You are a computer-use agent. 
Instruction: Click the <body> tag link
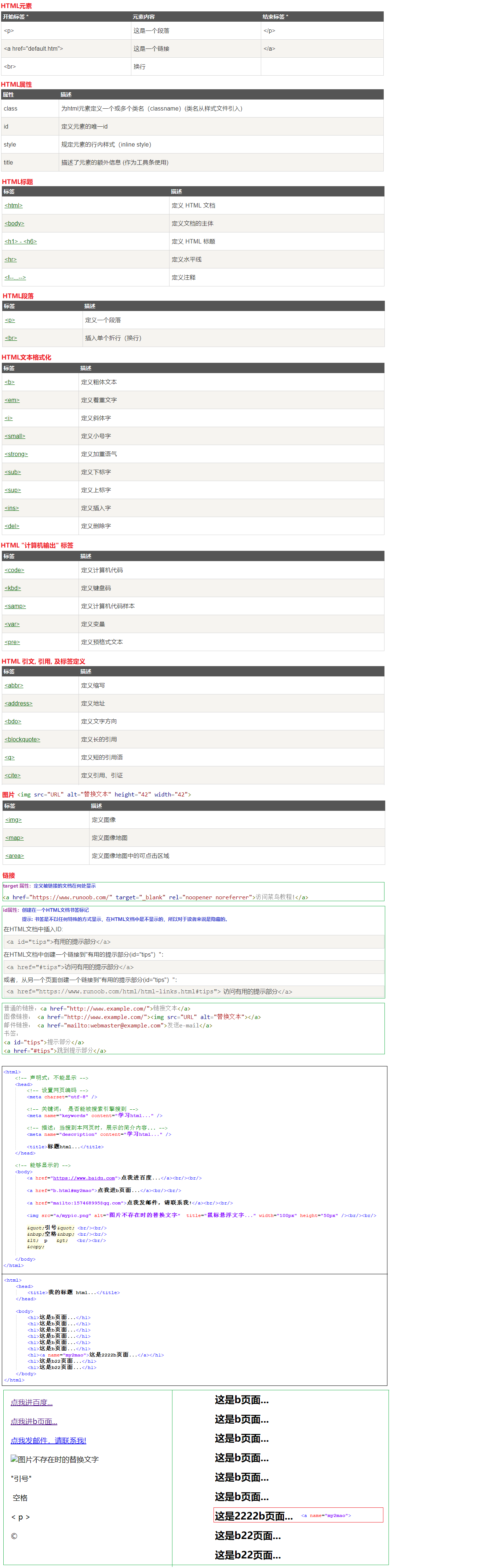[15, 223]
